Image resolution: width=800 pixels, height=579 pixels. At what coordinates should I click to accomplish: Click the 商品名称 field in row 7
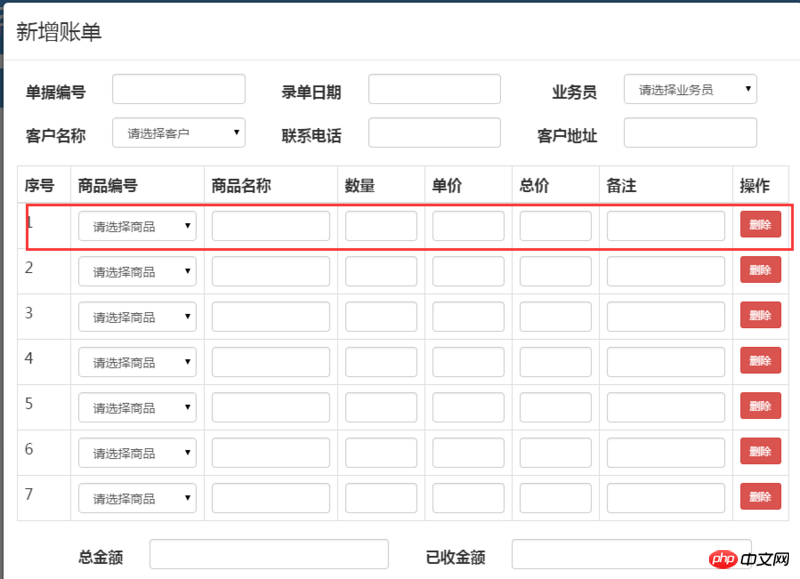270,498
